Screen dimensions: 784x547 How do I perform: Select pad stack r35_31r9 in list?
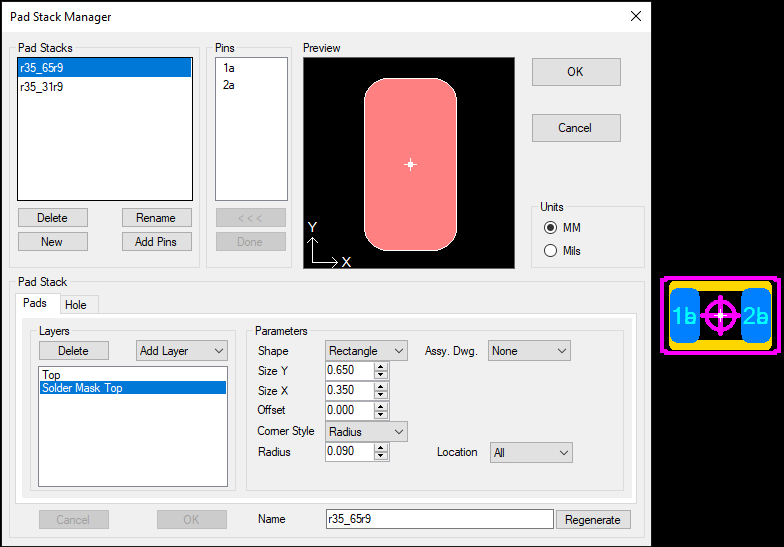[42, 87]
